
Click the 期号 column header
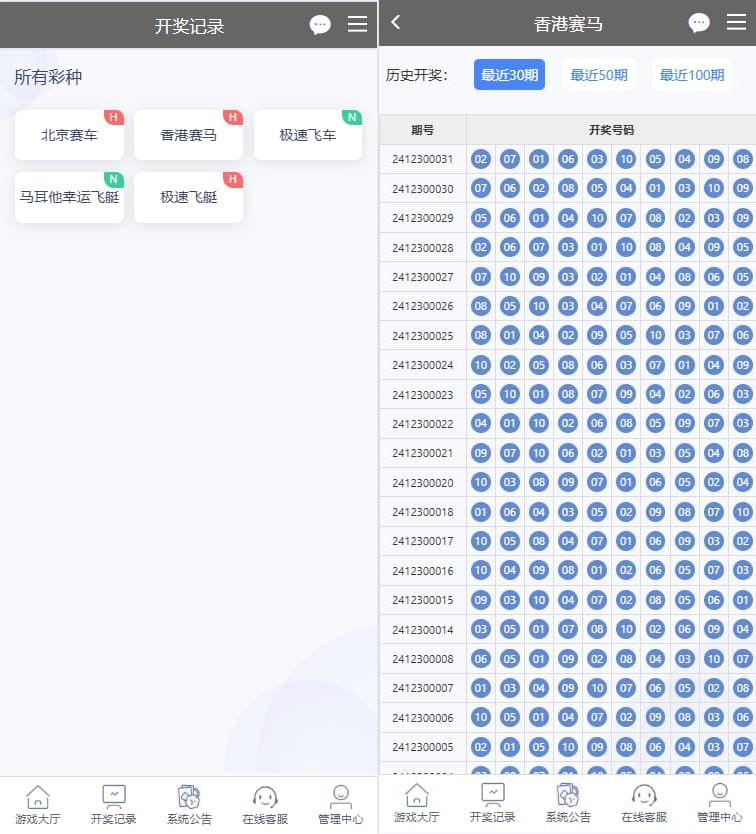[x=423, y=130]
